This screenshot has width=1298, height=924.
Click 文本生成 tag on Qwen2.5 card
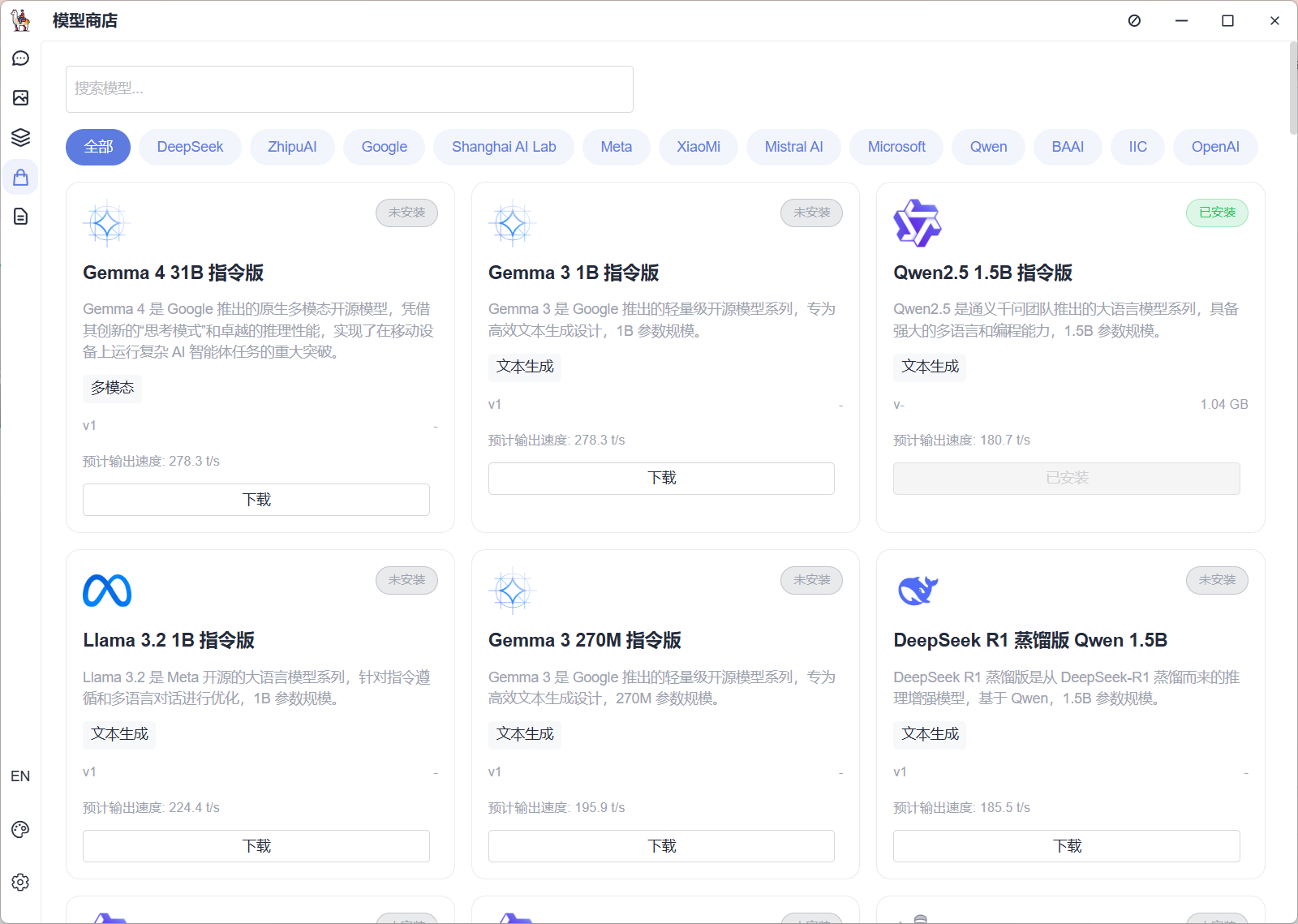(x=930, y=367)
